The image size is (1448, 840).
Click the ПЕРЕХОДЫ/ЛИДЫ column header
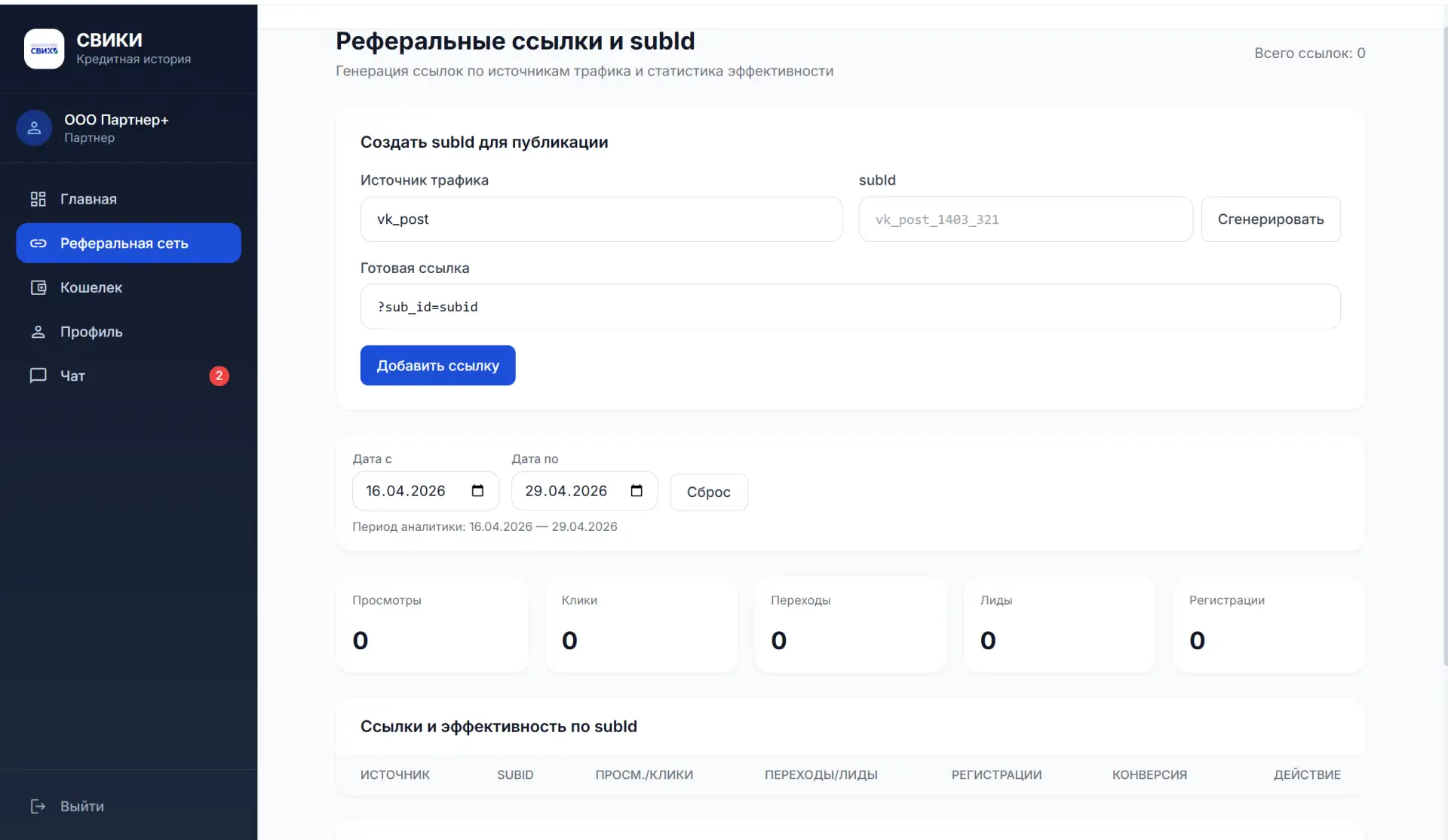pos(821,775)
